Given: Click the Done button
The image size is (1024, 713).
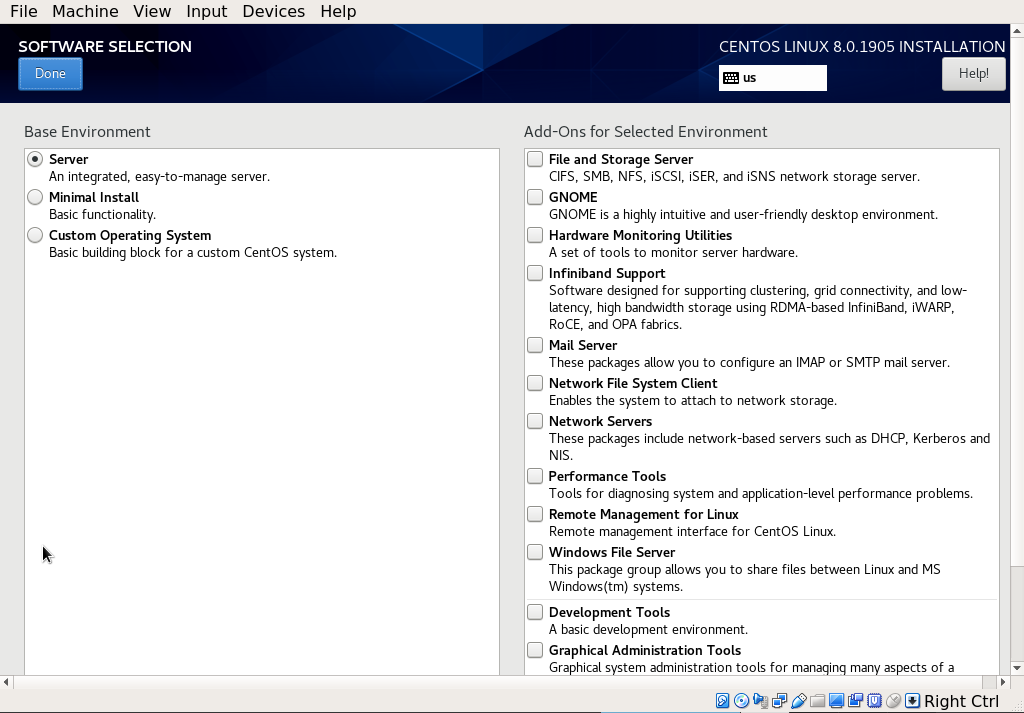Looking at the screenshot, I should click(50, 73).
